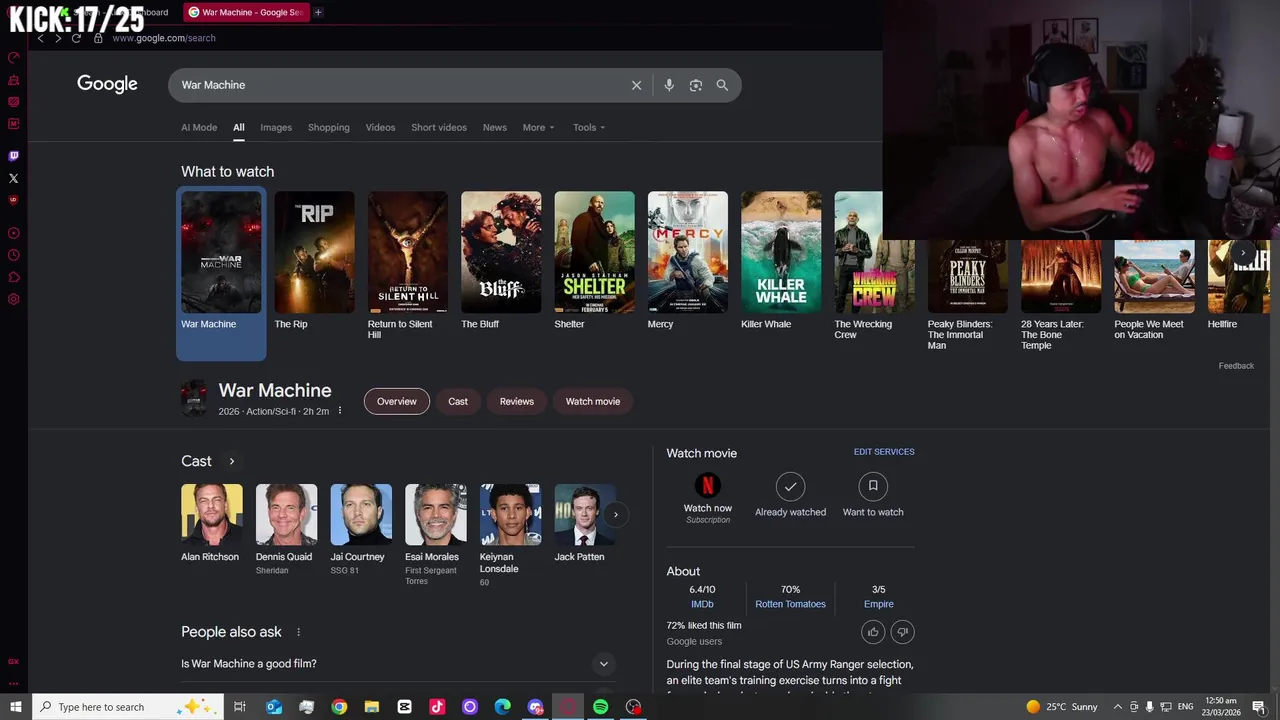
Task: Open Spotify from the taskbar
Action: (600, 707)
